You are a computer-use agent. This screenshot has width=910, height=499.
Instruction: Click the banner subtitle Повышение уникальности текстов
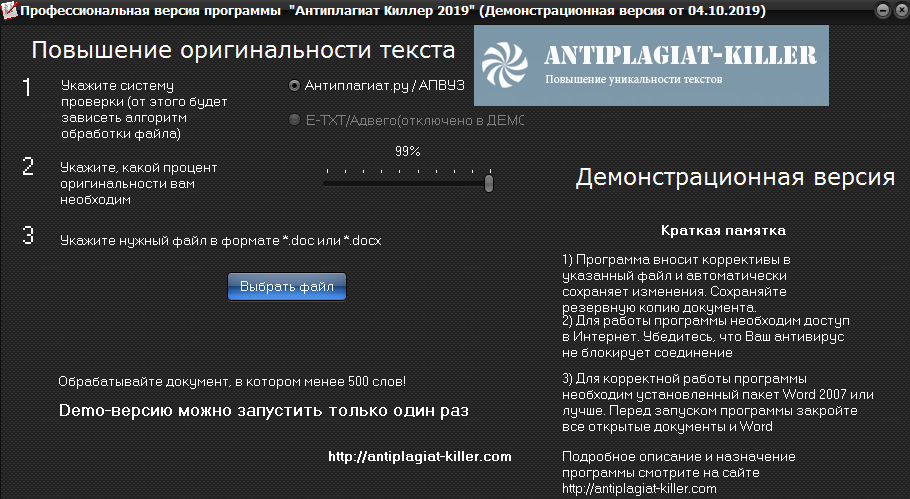coord(634,79)
